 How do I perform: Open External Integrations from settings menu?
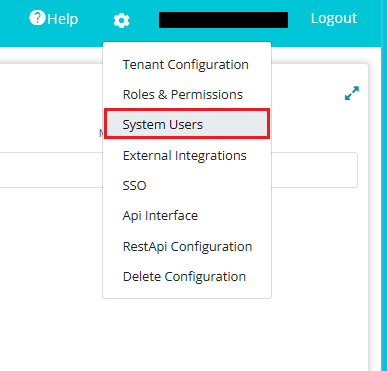(x=185, y=156)
